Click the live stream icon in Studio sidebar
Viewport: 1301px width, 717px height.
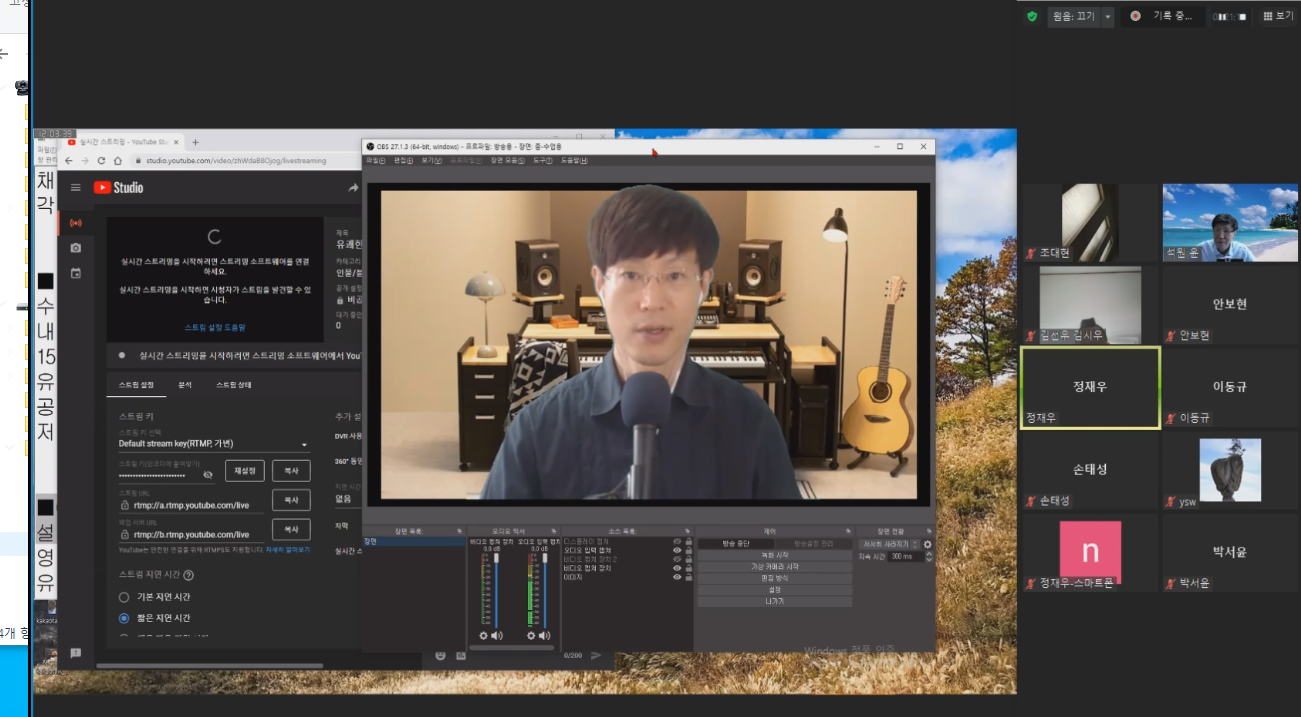click(x=75, y=222)
